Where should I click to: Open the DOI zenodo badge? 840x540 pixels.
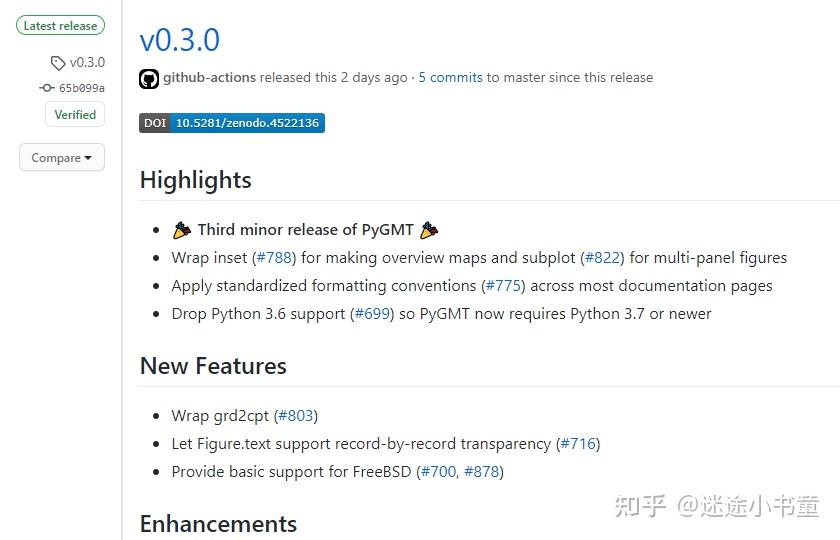[x=232, y=123]
